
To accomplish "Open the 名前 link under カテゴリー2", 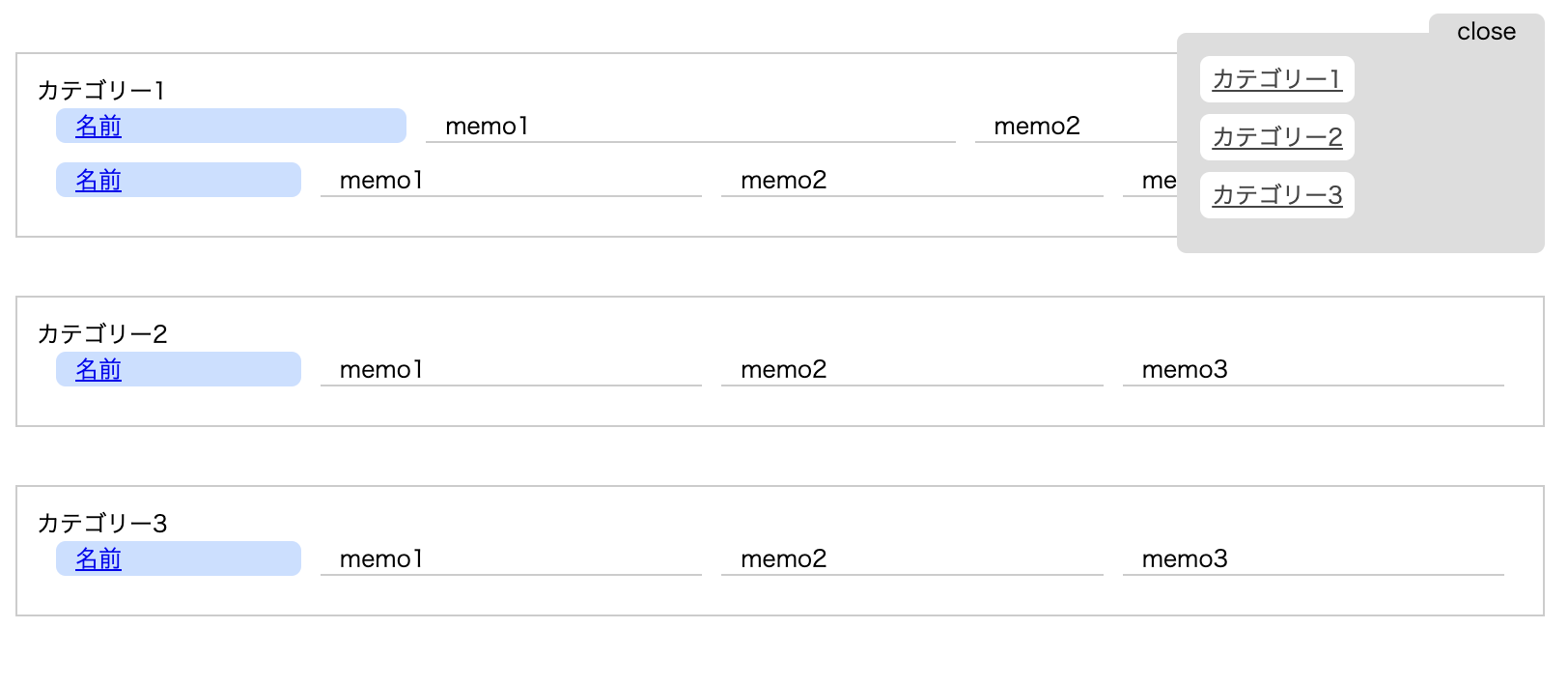I will coord(98,370).
